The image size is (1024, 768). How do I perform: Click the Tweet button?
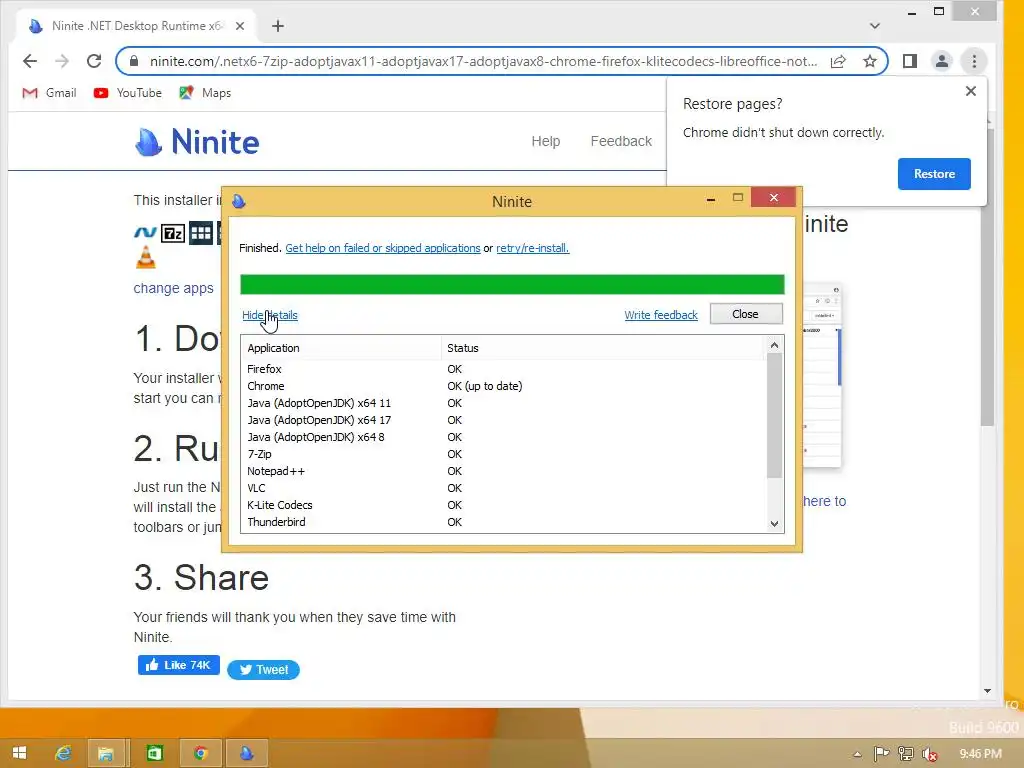(x=263, y=669)
